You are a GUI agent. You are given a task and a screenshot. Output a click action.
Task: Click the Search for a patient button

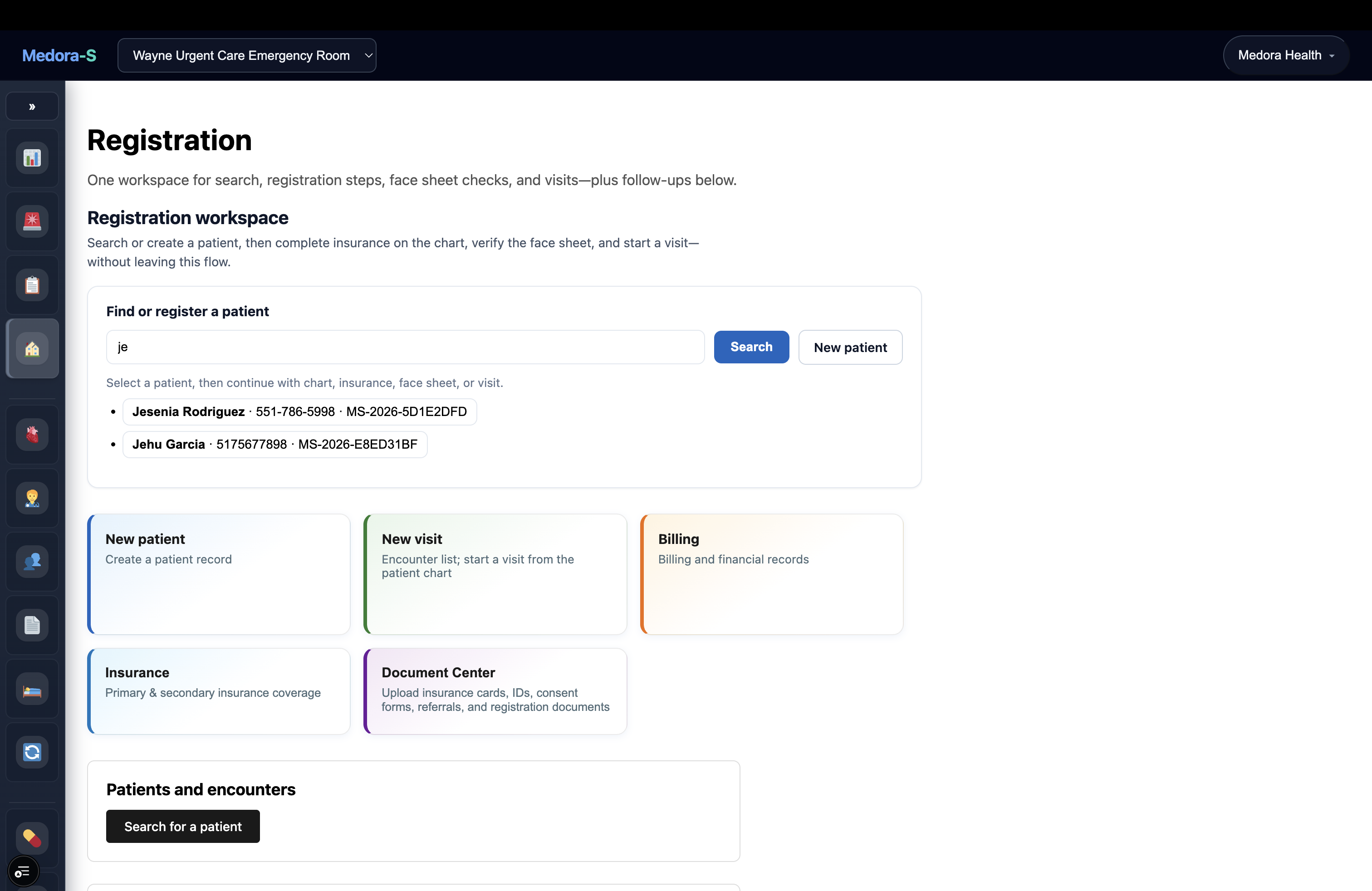(x=183, y=827)
